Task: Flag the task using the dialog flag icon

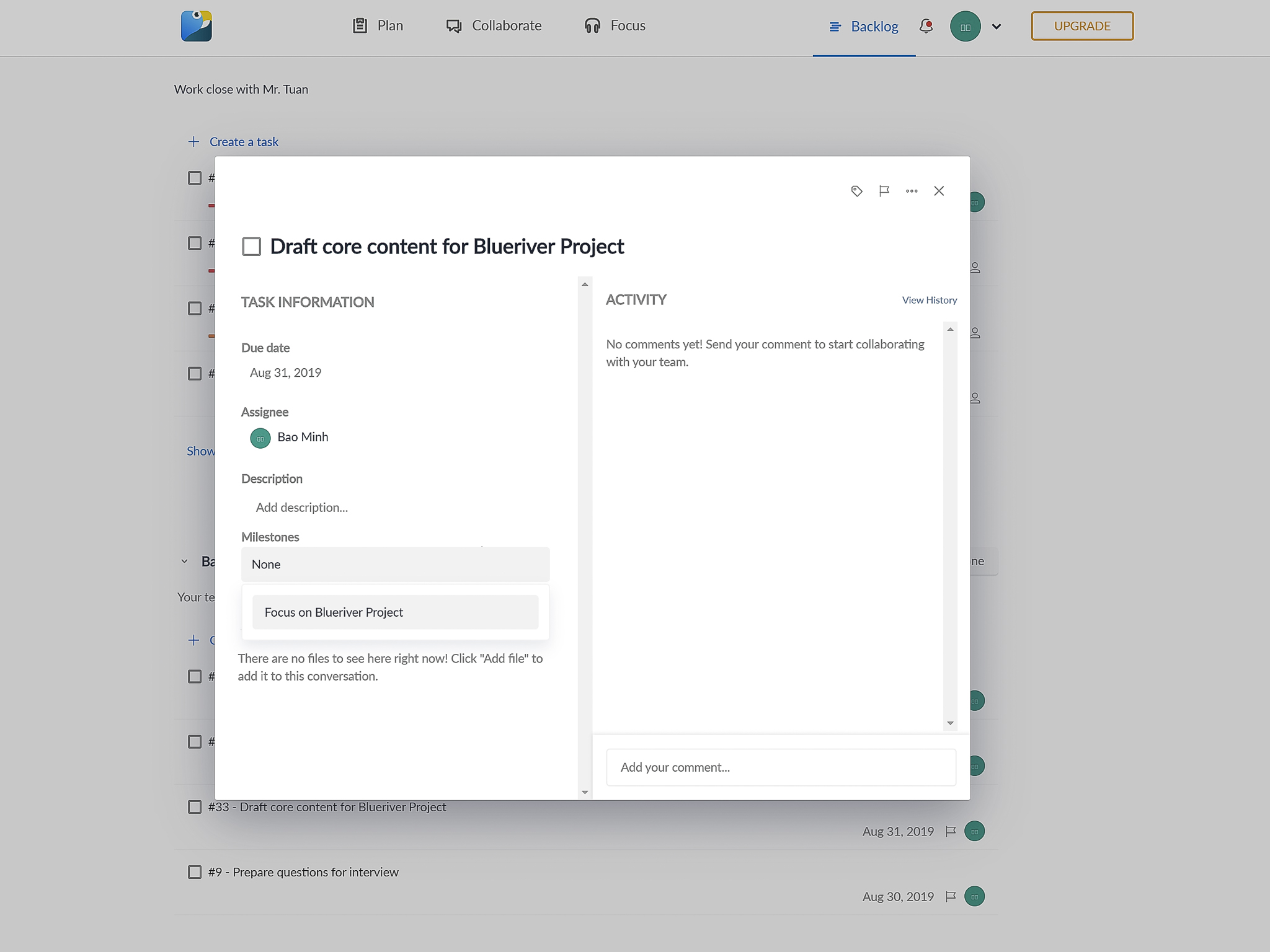Action: pos(884,191)
